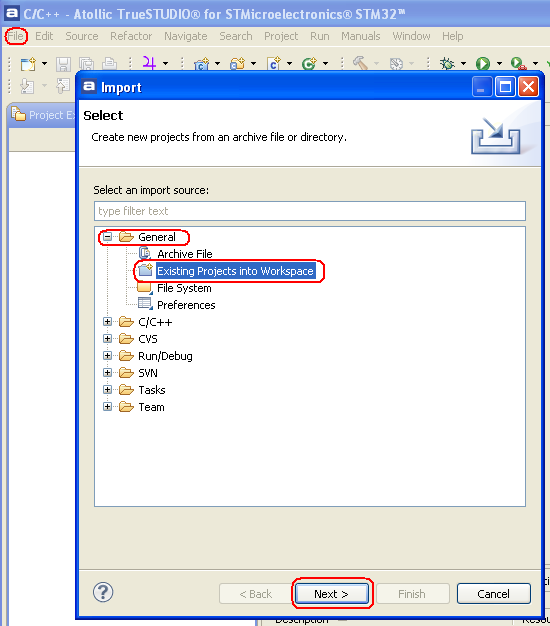Open the New C Source File dropdown
Image resolution: width=550 pixels, height=626 pixels.
289,63
